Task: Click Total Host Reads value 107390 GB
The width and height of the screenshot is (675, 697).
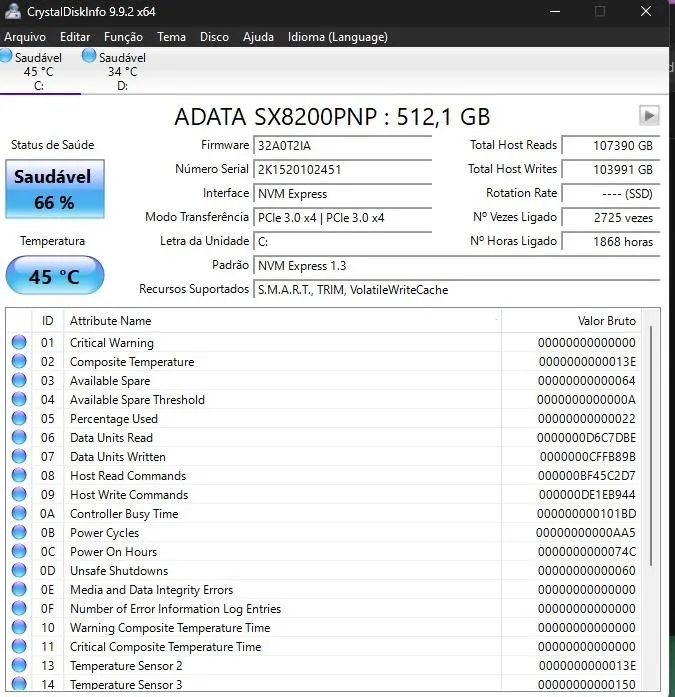Action: coord(611,145)
